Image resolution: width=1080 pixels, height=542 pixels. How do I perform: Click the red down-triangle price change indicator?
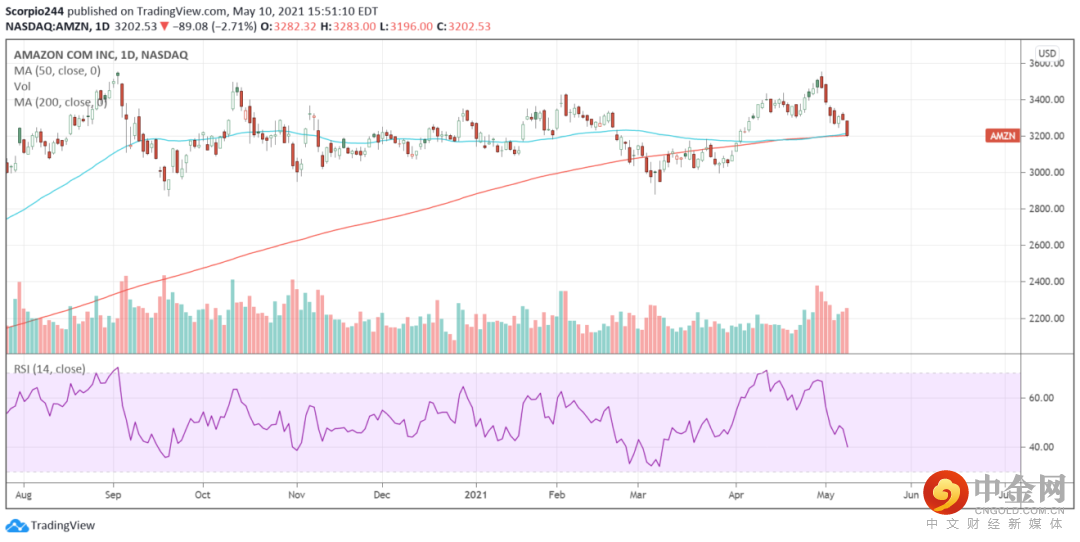pos(164,26)
